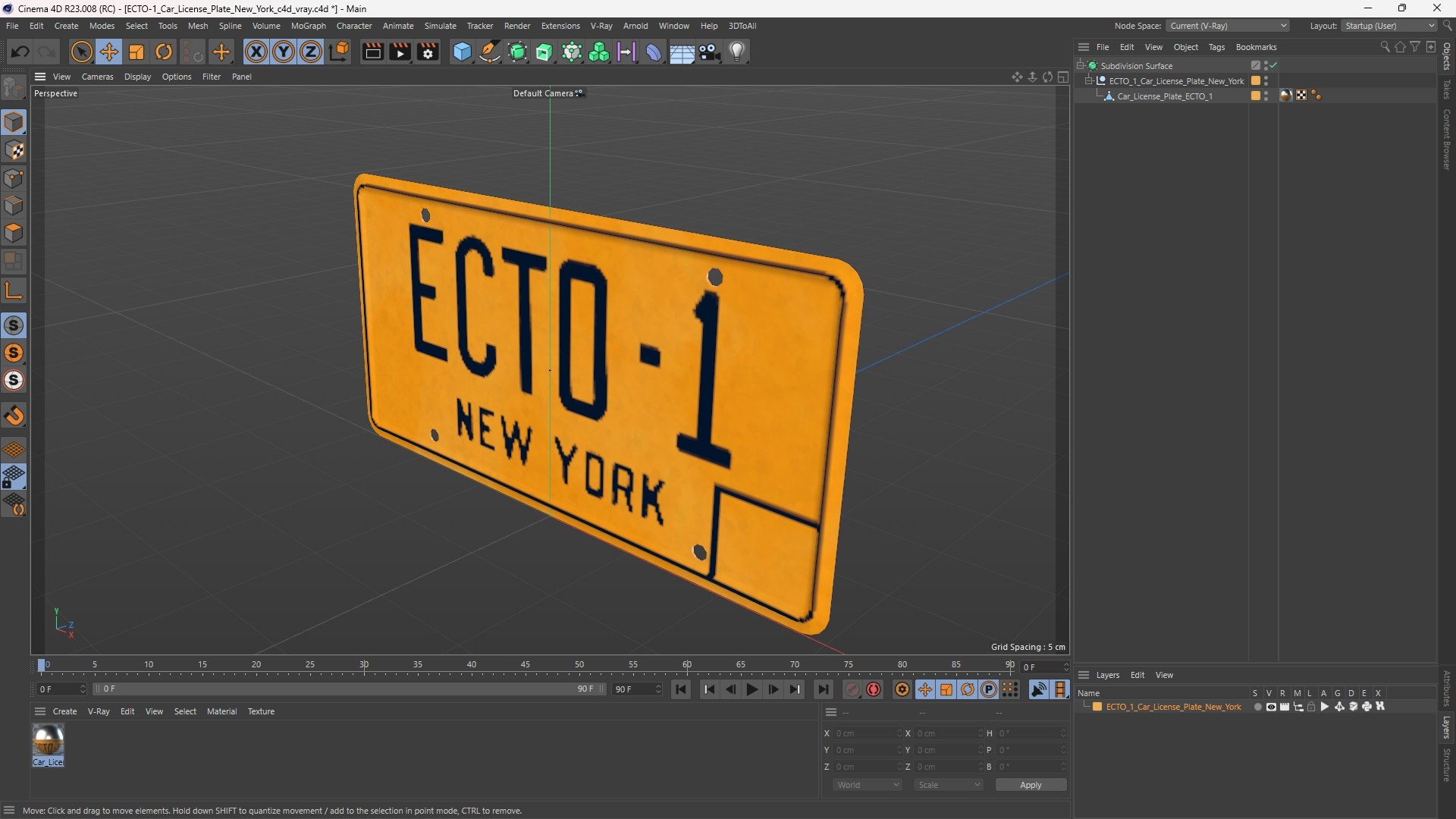The width and height of the screenshot is (1456, 819).
Task: Toggle Z axis lock
Action: coord(311,52)
